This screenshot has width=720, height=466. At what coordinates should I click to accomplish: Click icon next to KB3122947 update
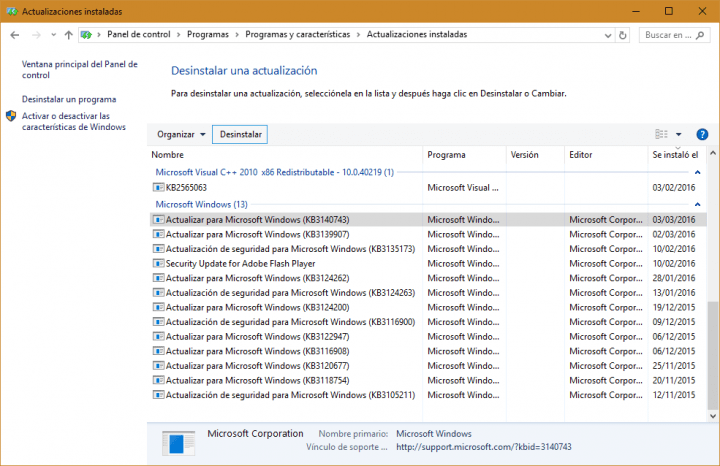[x=158, y=337]
